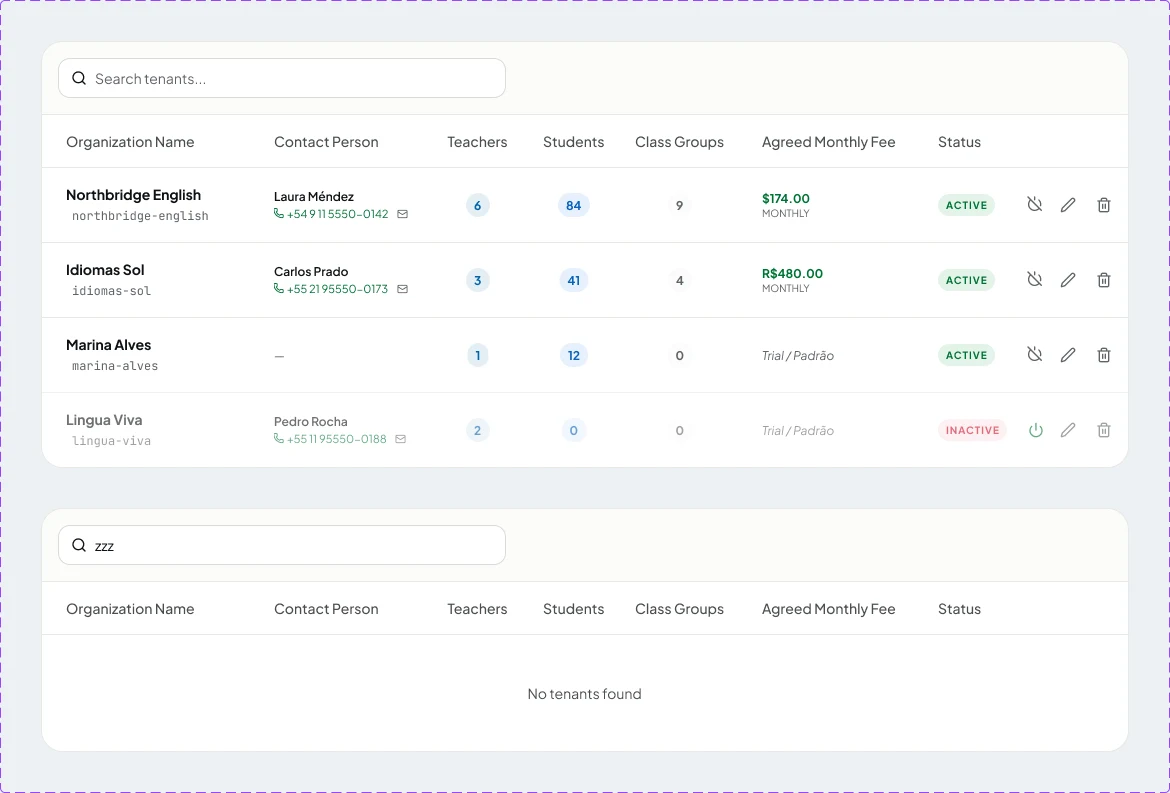The image size is (1170, 793).
Task: Click ACTIVE badge for Marina Alves
Action: (966, 355)
